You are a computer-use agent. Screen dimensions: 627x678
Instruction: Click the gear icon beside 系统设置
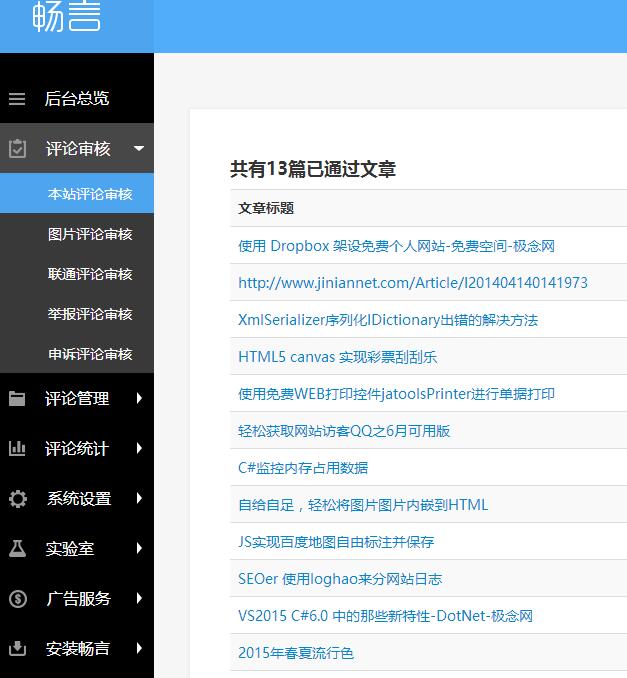point(18,499)
